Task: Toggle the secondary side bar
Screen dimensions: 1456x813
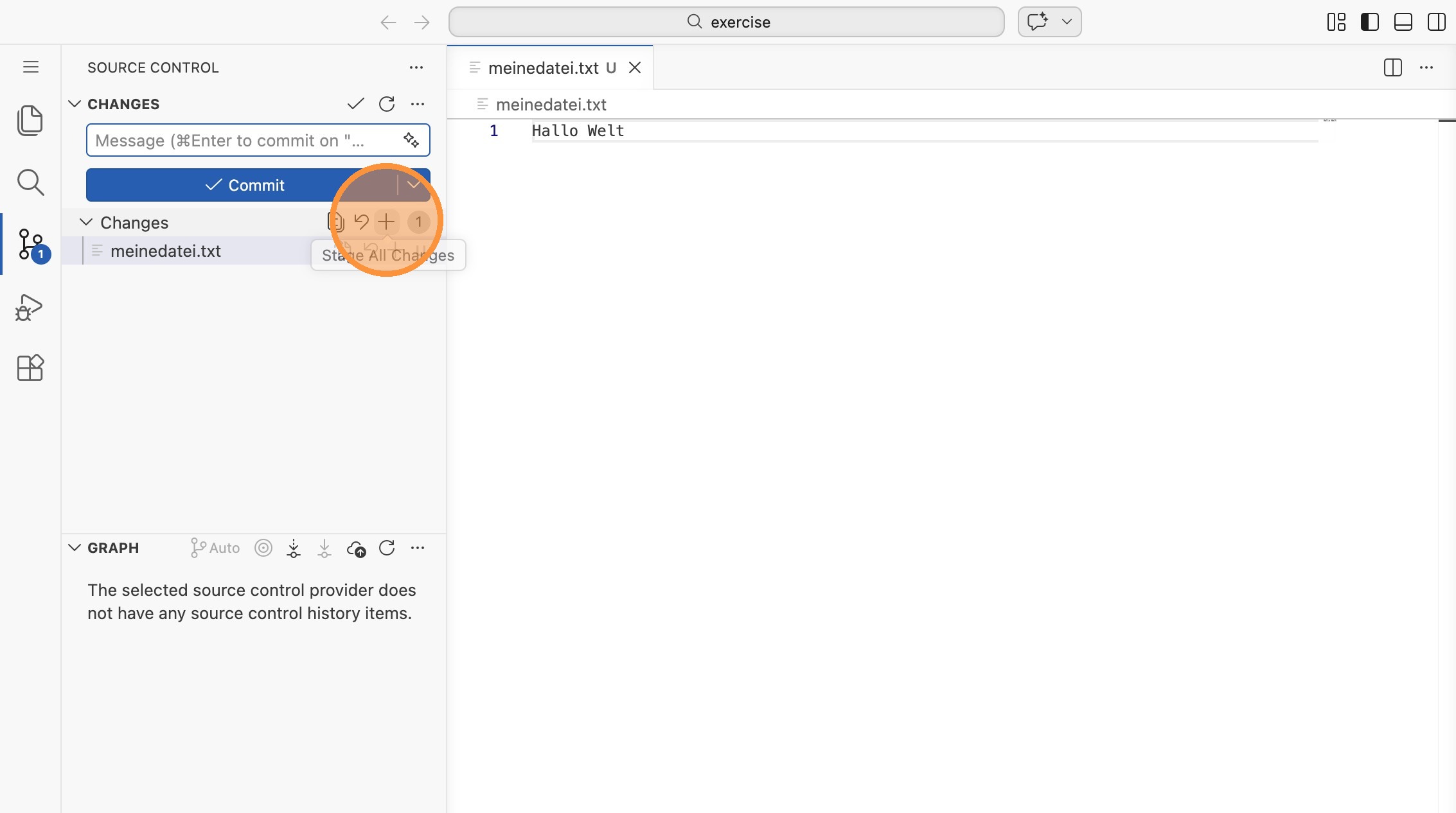Action: coord(1436,22)
